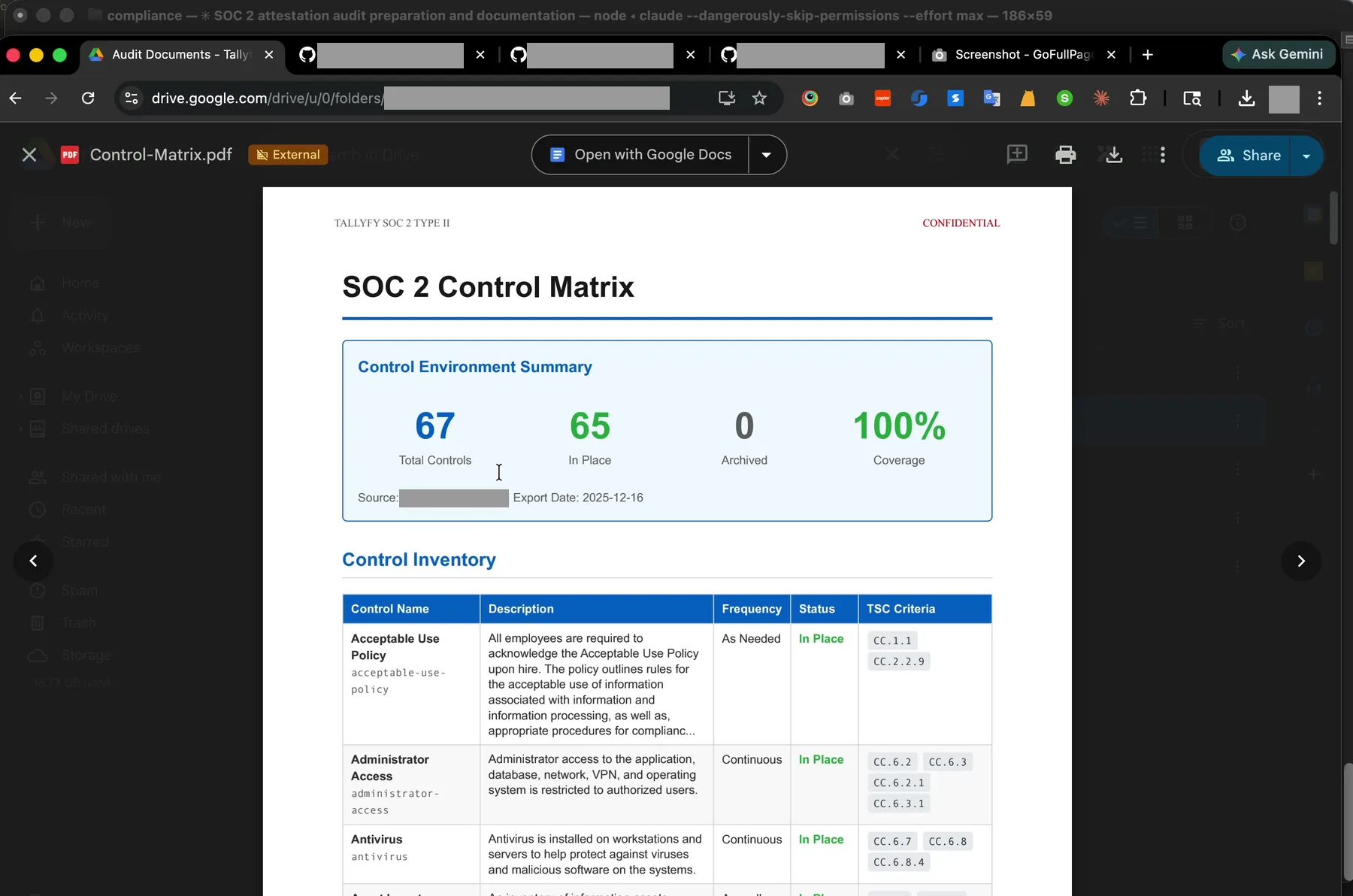
Task: Expand the Share options dropdown arrow
Action: [1306, 156]
